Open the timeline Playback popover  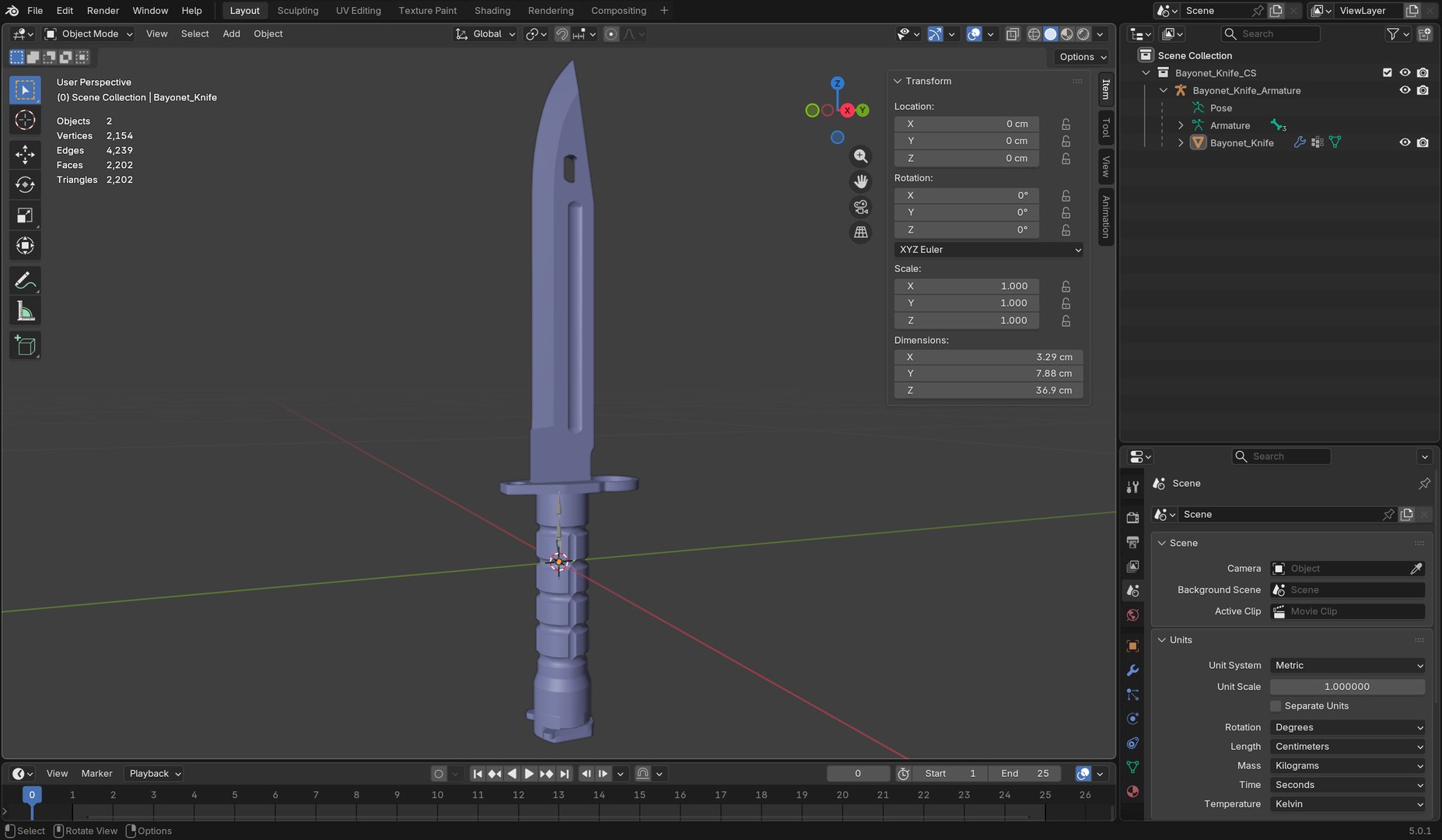[153, 774]
